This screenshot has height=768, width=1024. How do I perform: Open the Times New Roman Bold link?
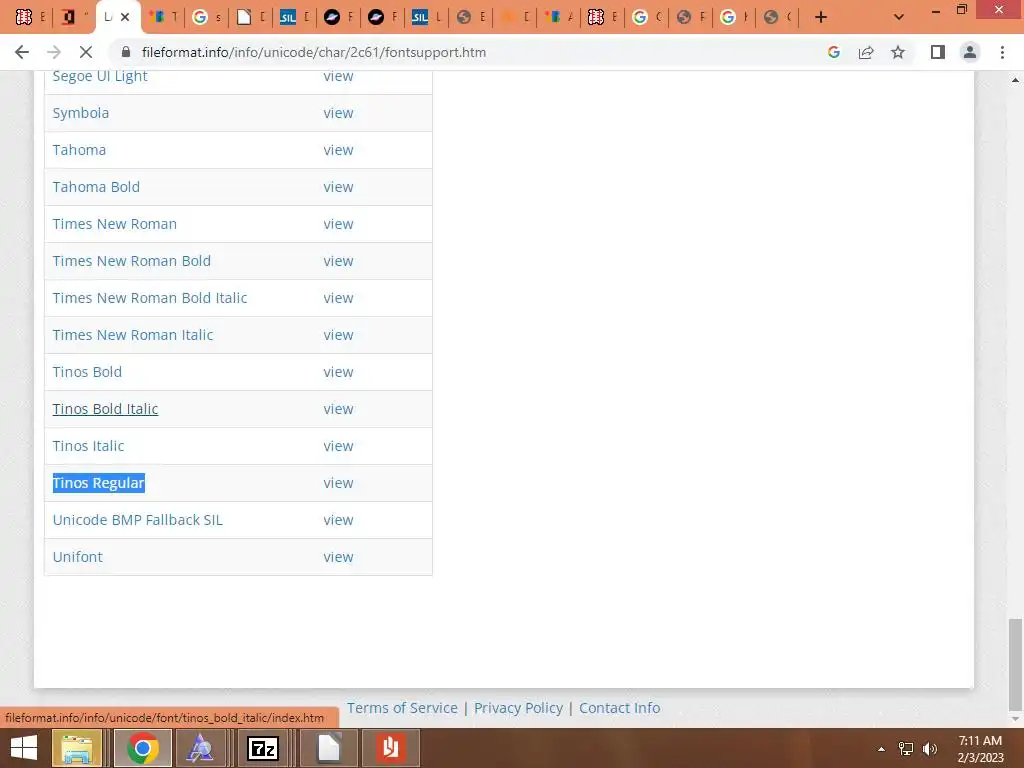pyautogui.click(x=132, y=261)
